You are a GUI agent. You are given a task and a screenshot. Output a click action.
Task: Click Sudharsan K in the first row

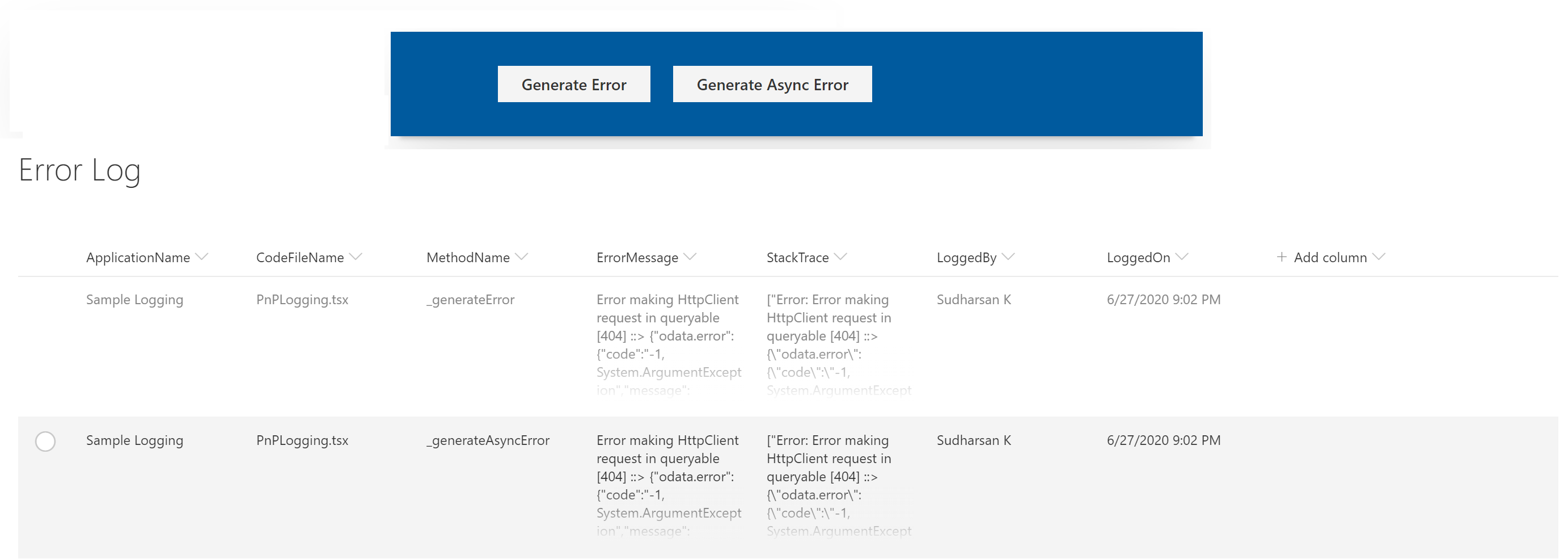point(974,300)
